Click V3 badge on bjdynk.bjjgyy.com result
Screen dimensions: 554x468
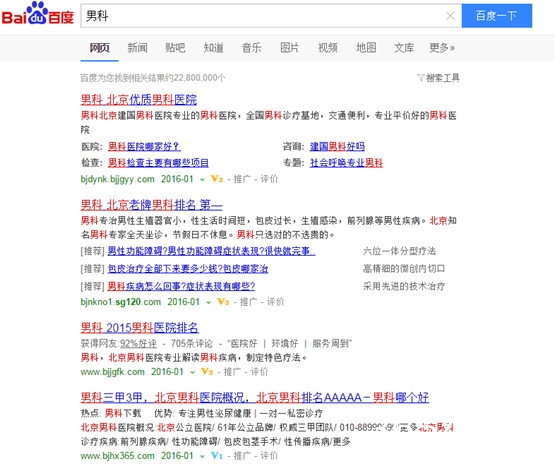217,179
